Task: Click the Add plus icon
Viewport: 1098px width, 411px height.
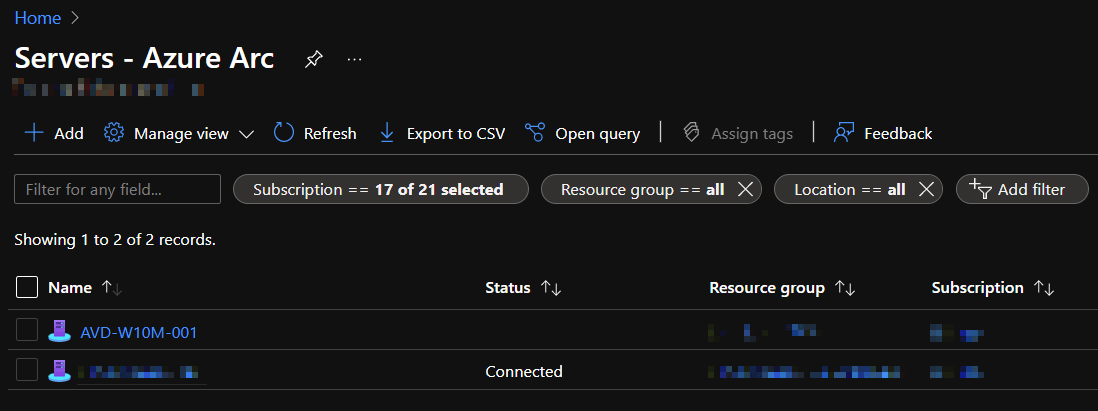Action: click(34, 133)
